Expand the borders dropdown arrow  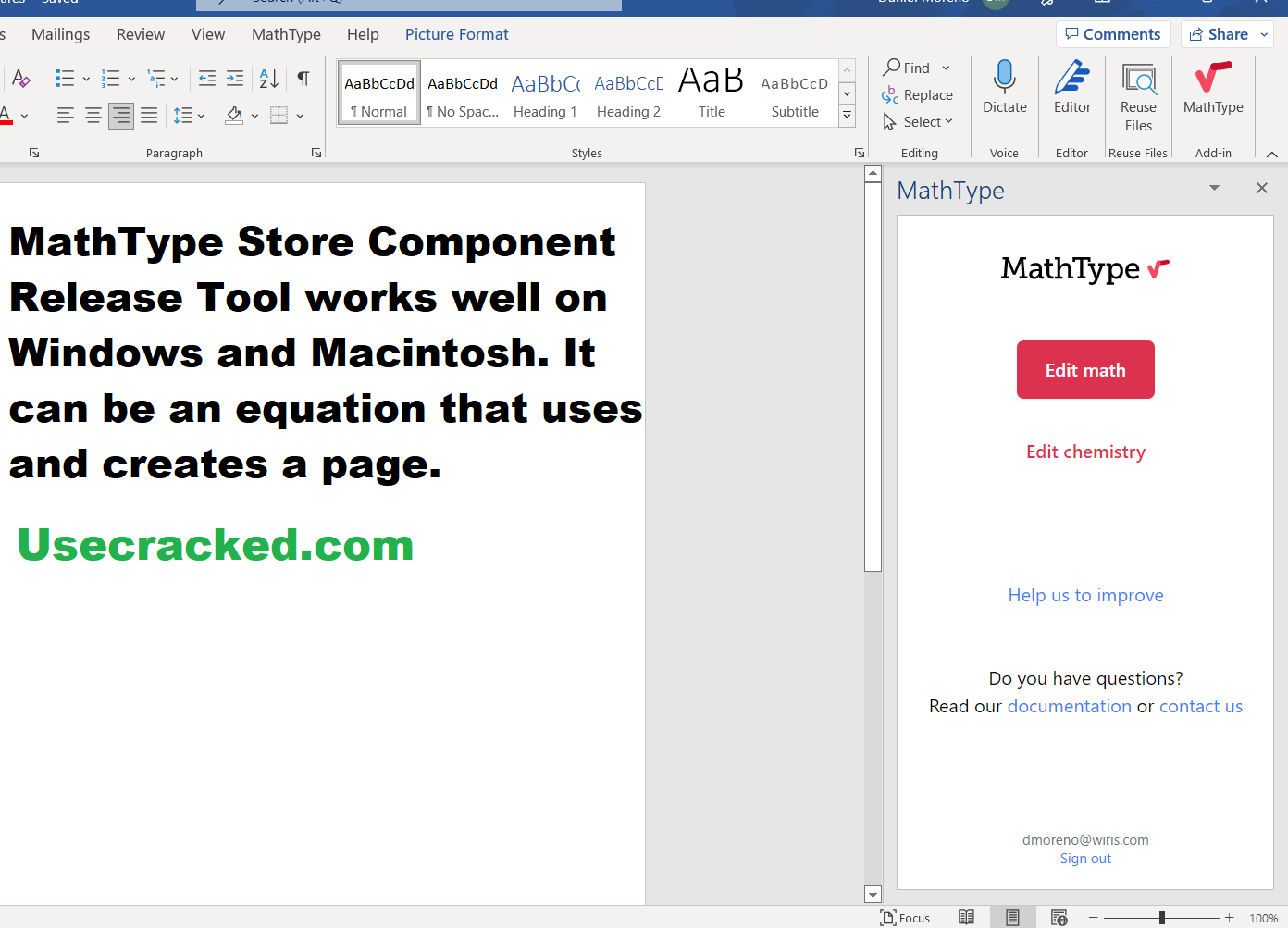click(300, 116)
